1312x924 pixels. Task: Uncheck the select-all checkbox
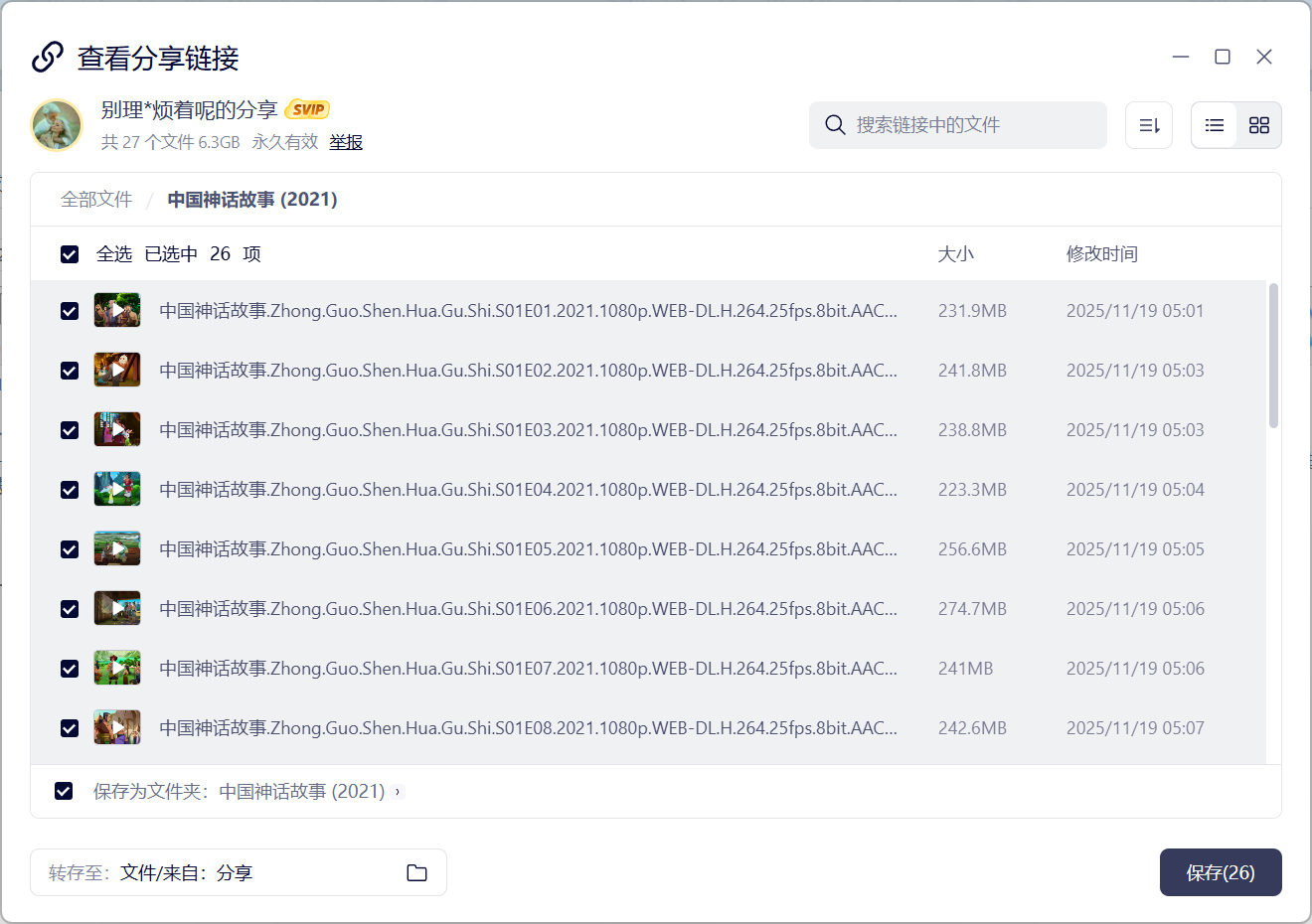[x=70, y=254]
